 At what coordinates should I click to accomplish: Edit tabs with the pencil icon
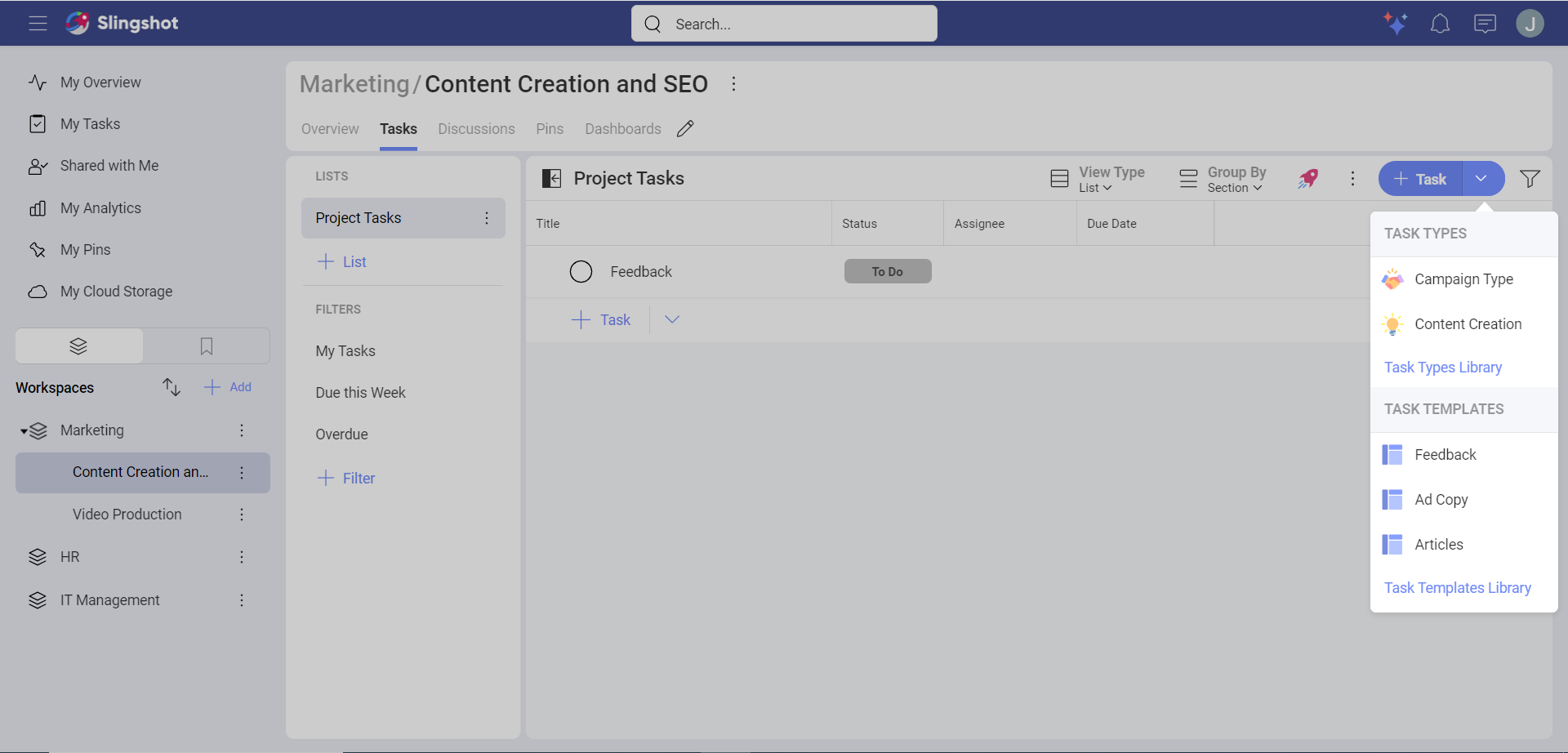click(x=685, y=129)
